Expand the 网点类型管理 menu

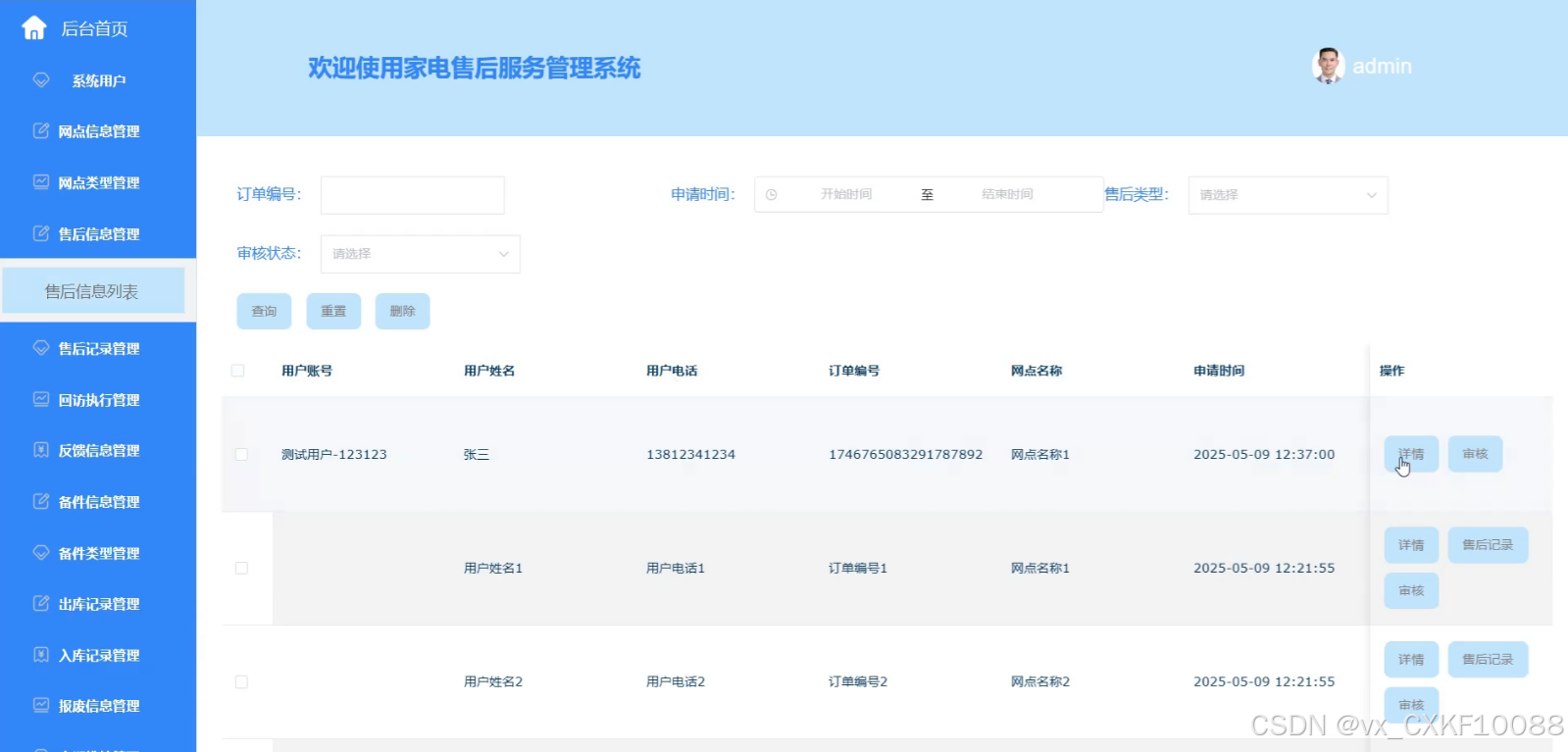click(x=98, y=182)
